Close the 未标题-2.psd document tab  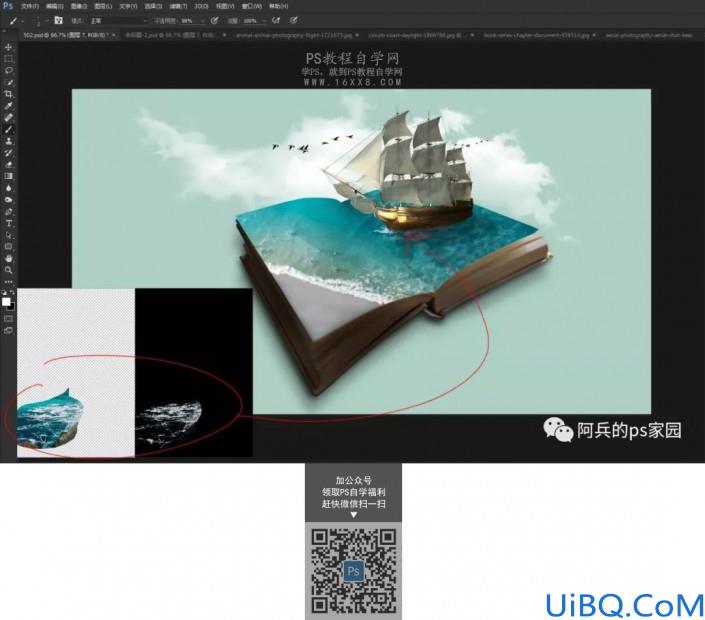224,35
